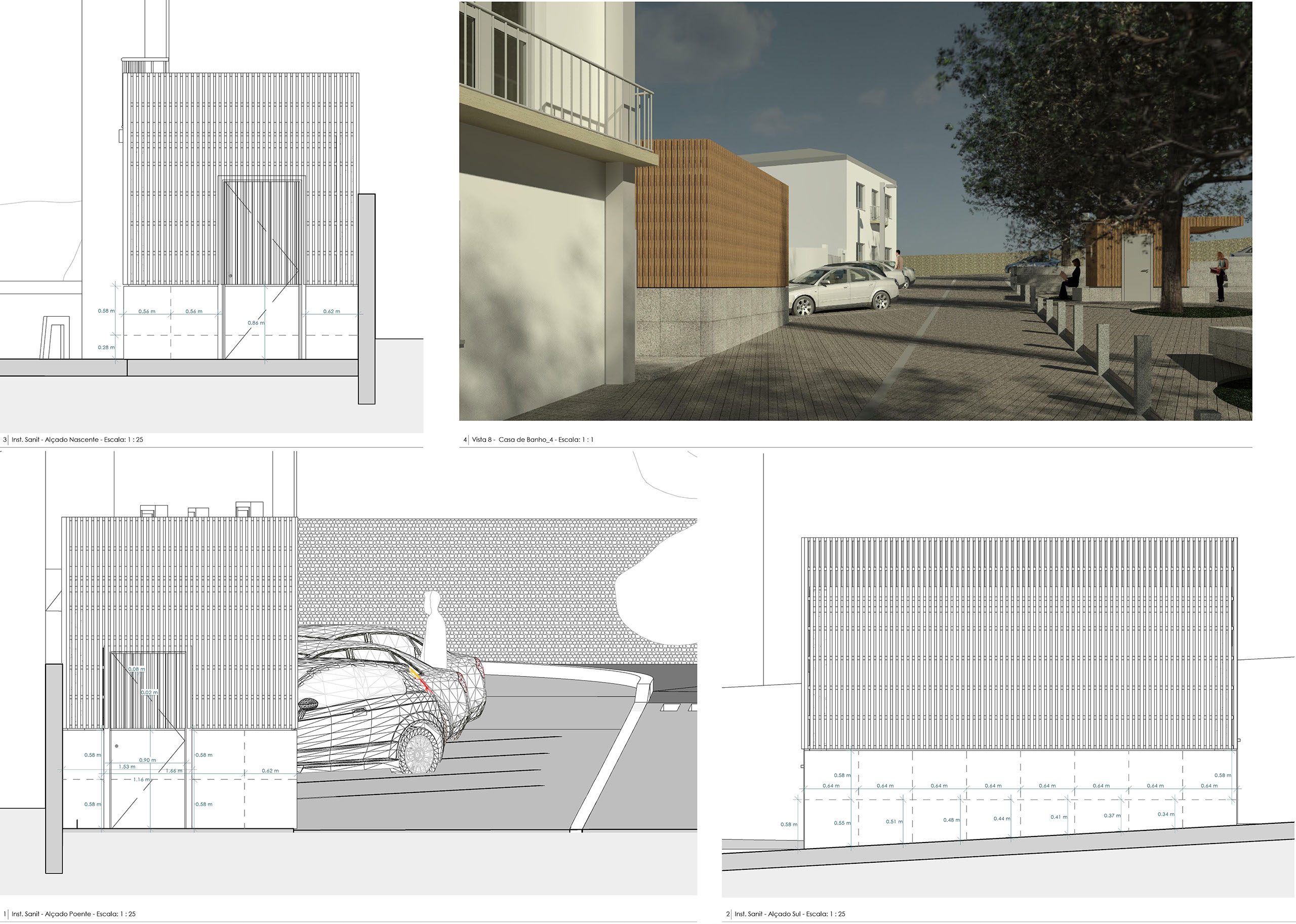This screenshot has width=1296, height=924.
Task: Click the 1.66 m dimension label
Action: coord(174,770)
